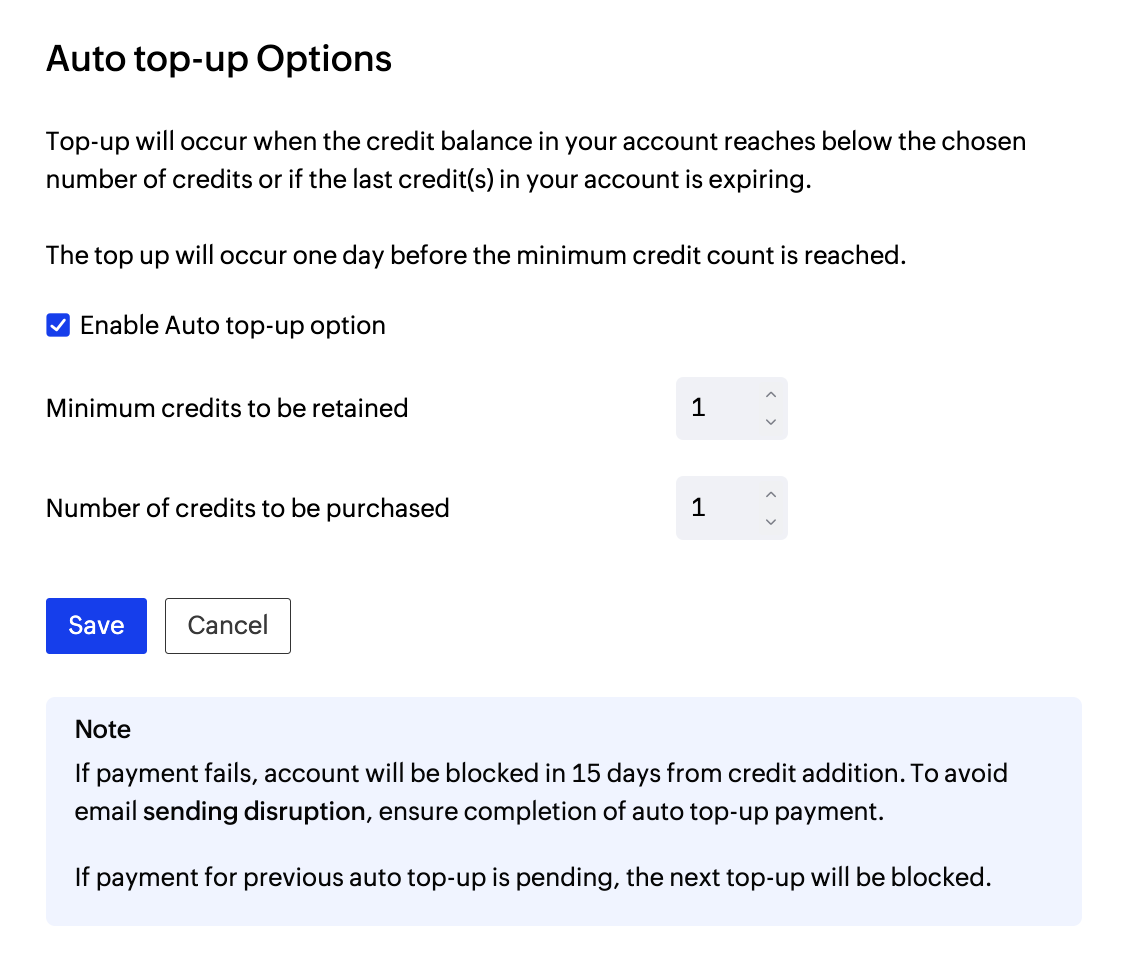The image size is (1128, 966).
Task: Decrease Minimum credits to be retained
Action: pos(771,421)
